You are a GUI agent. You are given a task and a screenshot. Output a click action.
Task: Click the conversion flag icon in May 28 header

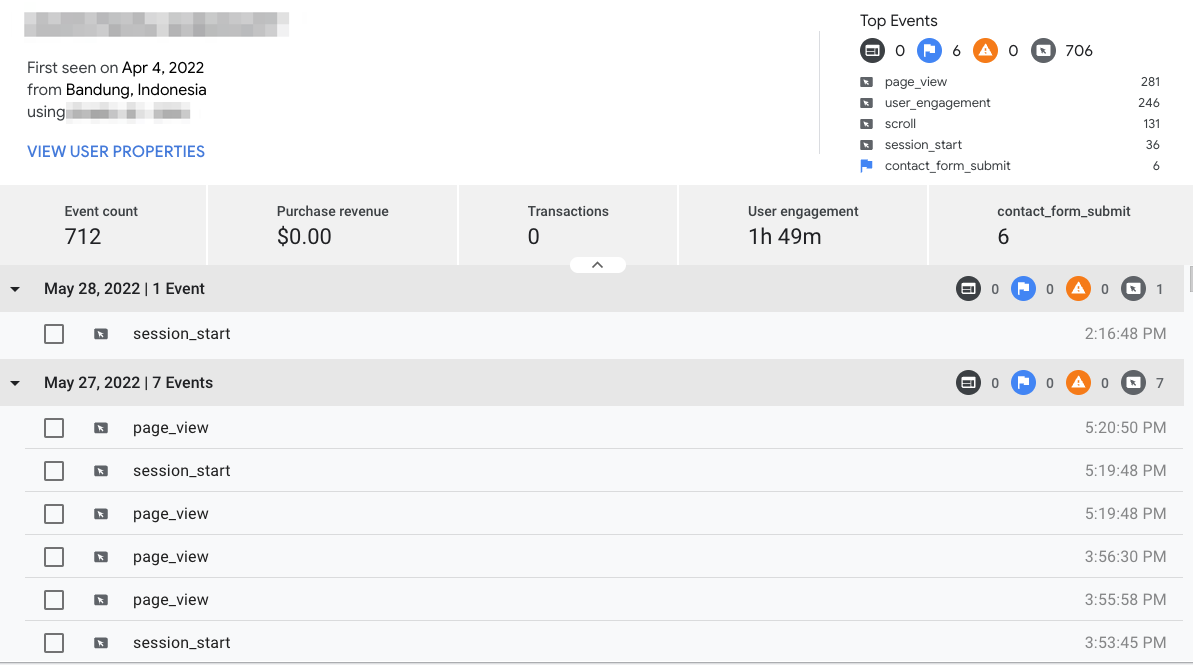point(1023,289)
